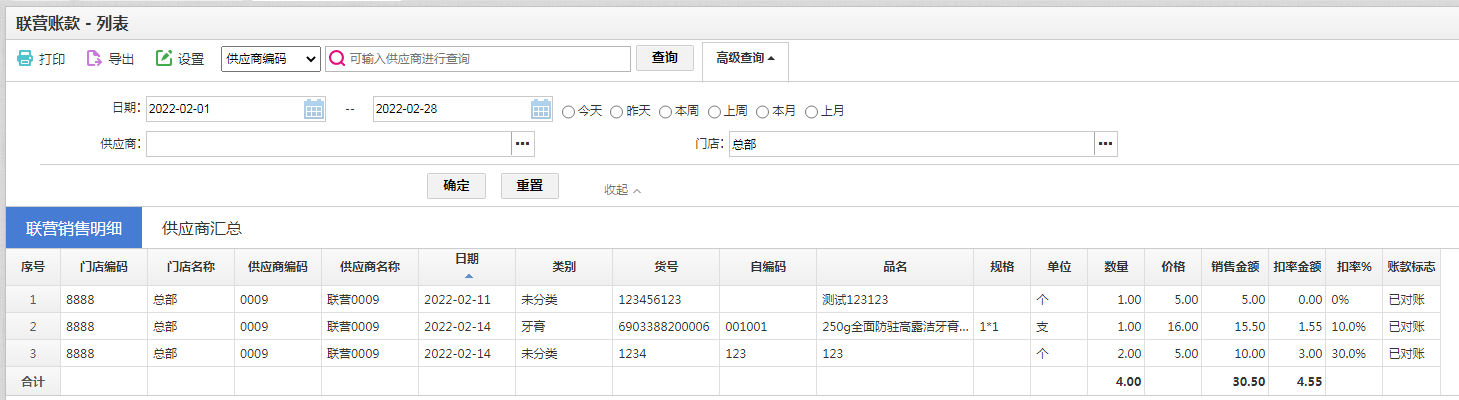This screenshot has height=400, width=1459.
Task: Click the product name 250g全面防蛀高露洁牙膏
Action: pos(895,326)
